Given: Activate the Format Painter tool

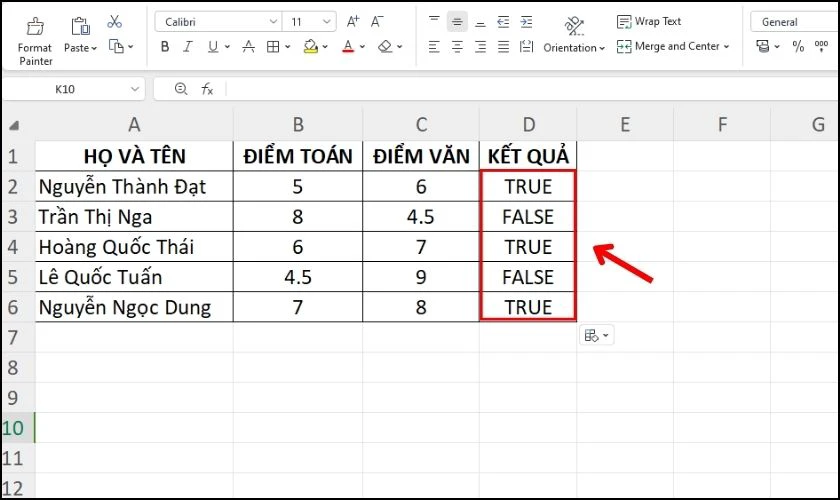Looking at the screenshot, I should tap(35, 41).
